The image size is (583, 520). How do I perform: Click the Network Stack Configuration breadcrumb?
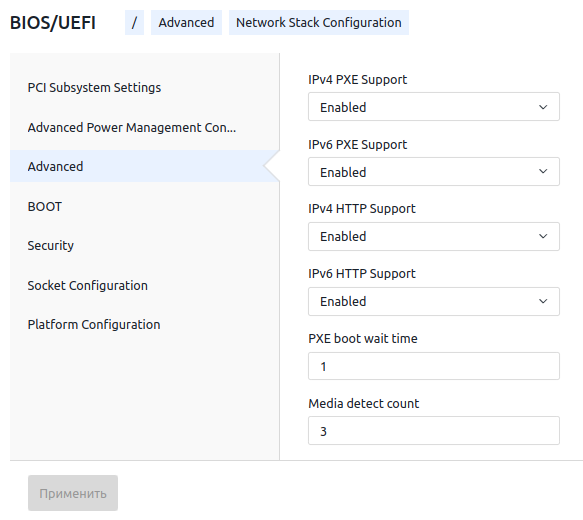pyautogui.click(x=319, y=23)
